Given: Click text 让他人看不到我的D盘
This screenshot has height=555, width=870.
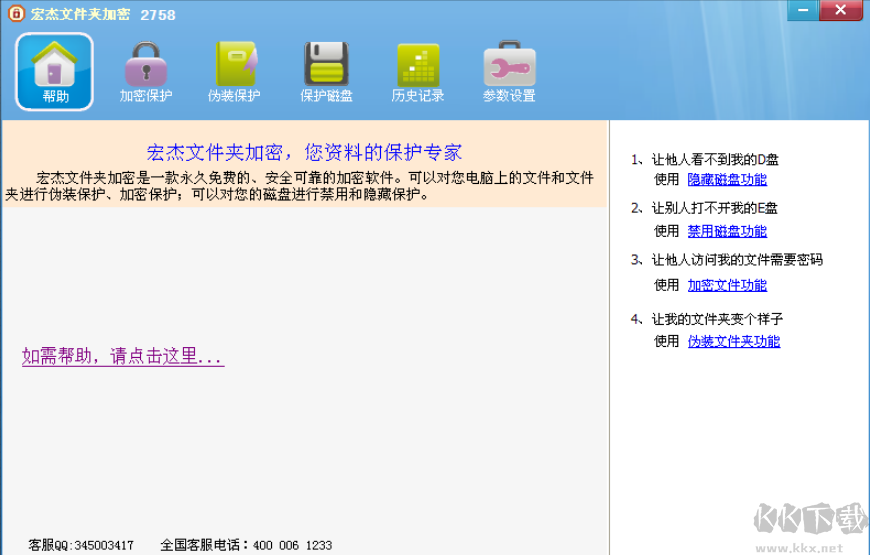Looking at the screenshot, I should tap(715, 160).
